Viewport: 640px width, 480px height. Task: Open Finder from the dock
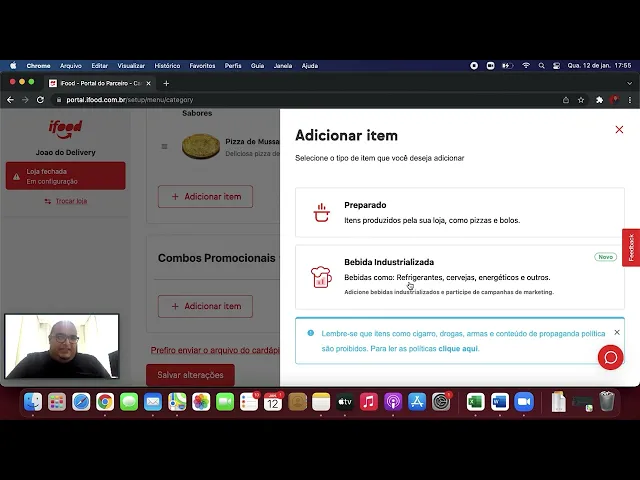click(33, 402)
